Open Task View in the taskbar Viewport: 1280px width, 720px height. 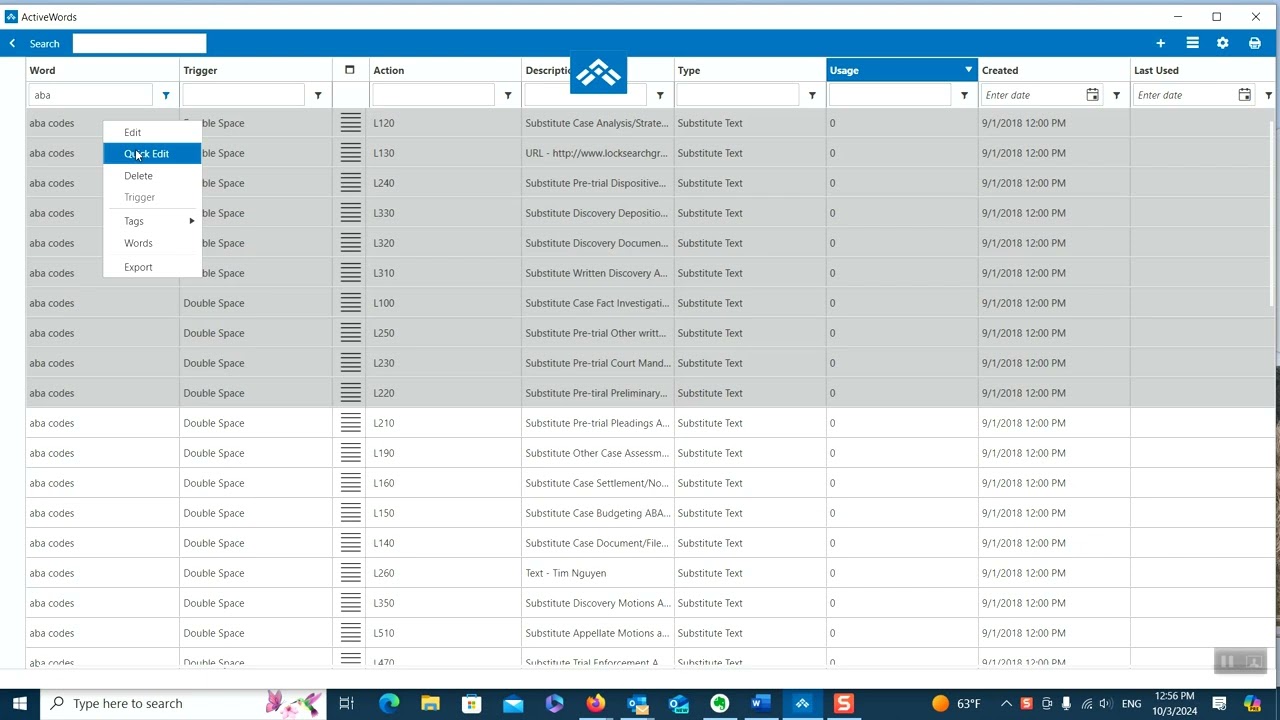(346, 703)
